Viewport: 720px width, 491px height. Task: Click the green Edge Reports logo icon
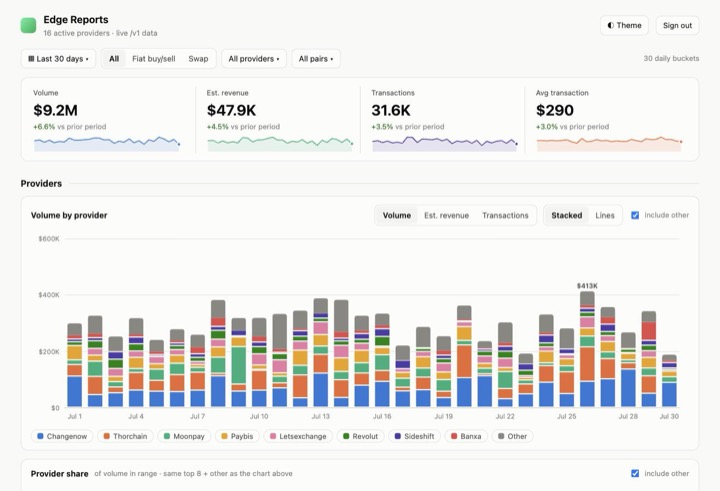click(28, 25)
